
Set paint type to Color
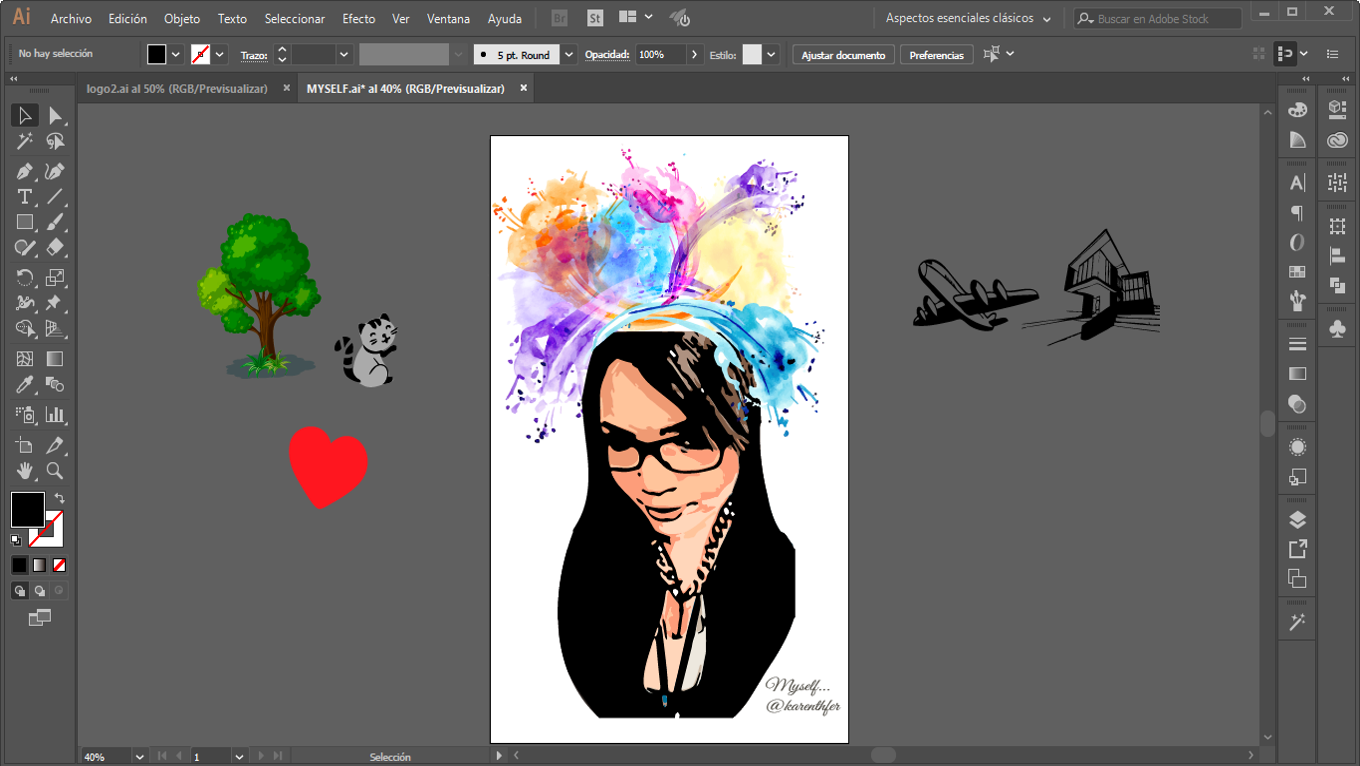(x=19, y=565)
